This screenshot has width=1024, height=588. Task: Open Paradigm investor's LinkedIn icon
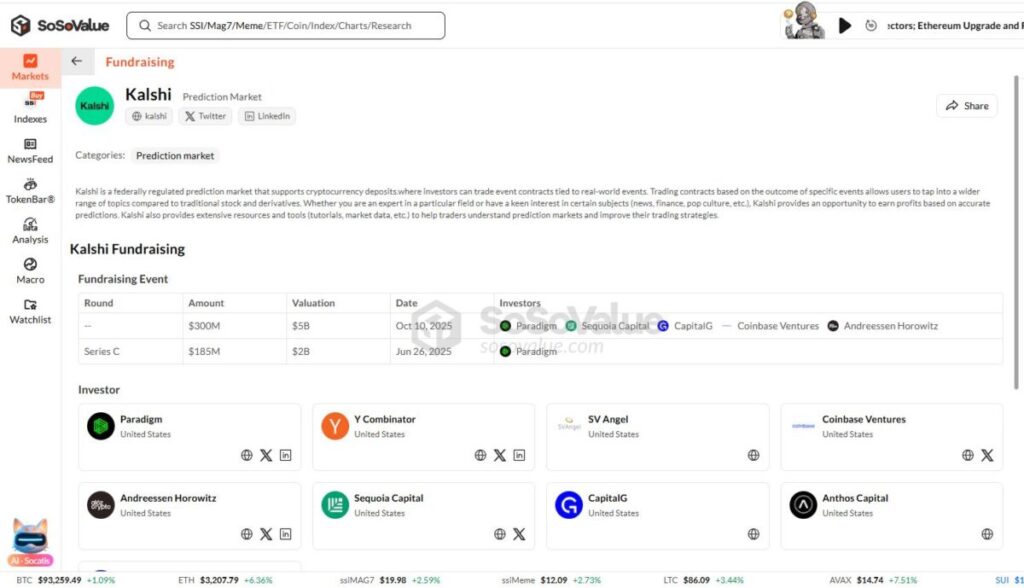286,455
